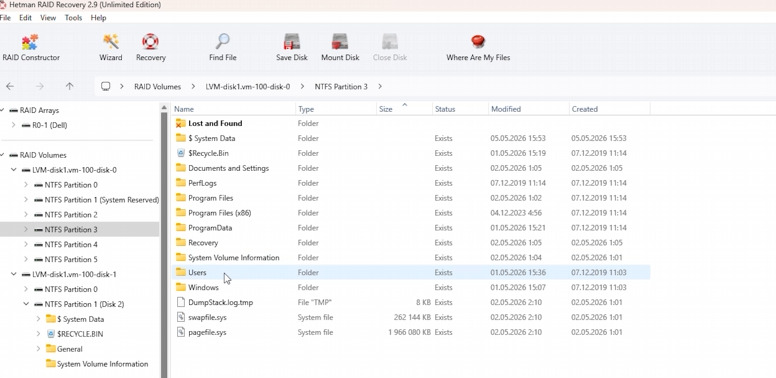
Task: Select the PerfLogs folder
Action: 202,183
